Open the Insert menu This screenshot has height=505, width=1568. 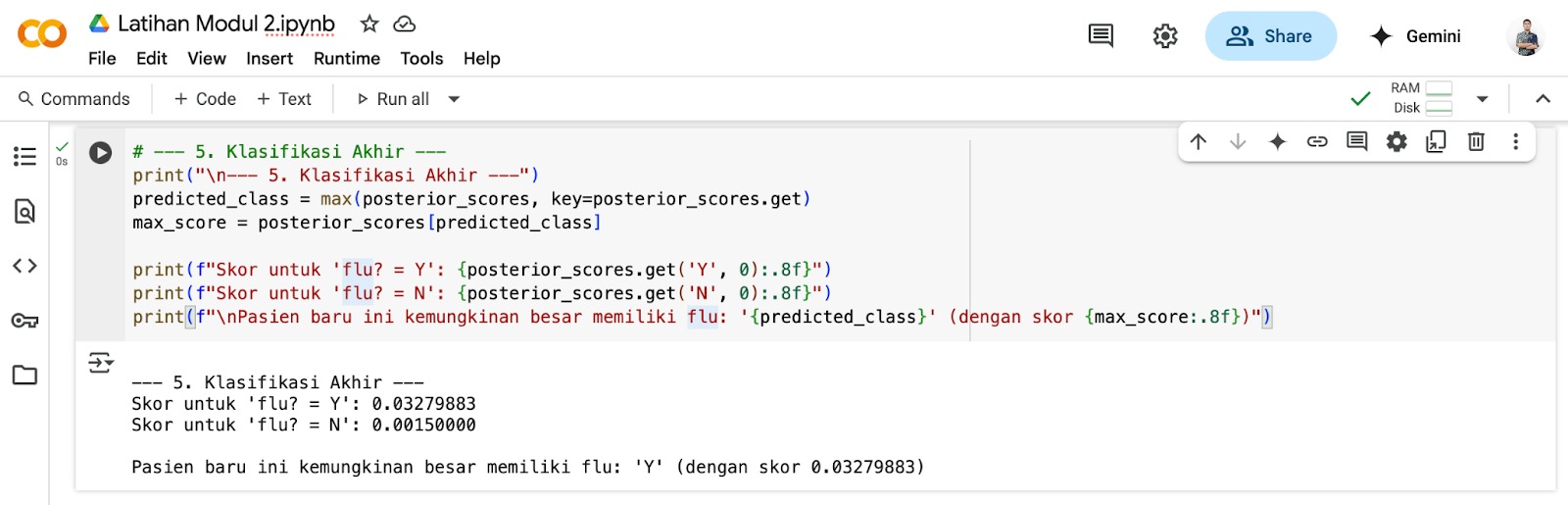tap(269, 59)
